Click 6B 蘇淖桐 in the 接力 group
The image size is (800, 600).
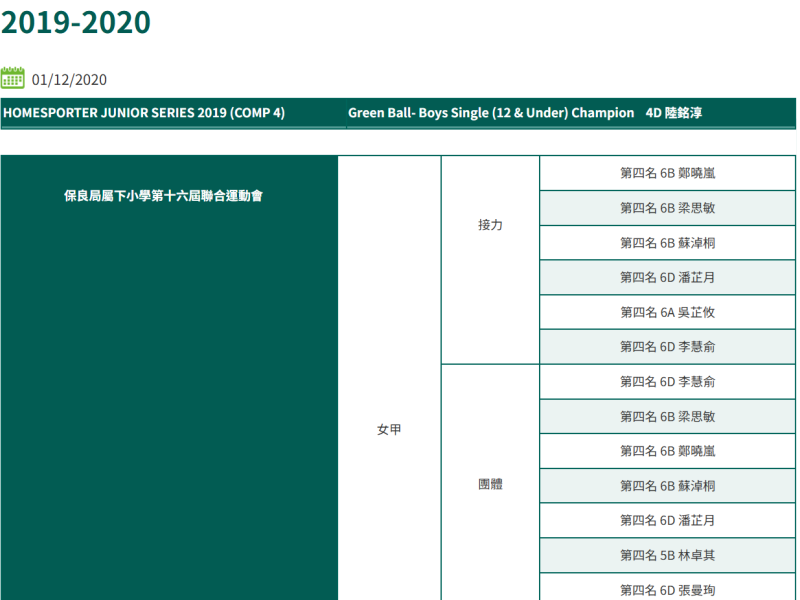(x=667, y=243)
